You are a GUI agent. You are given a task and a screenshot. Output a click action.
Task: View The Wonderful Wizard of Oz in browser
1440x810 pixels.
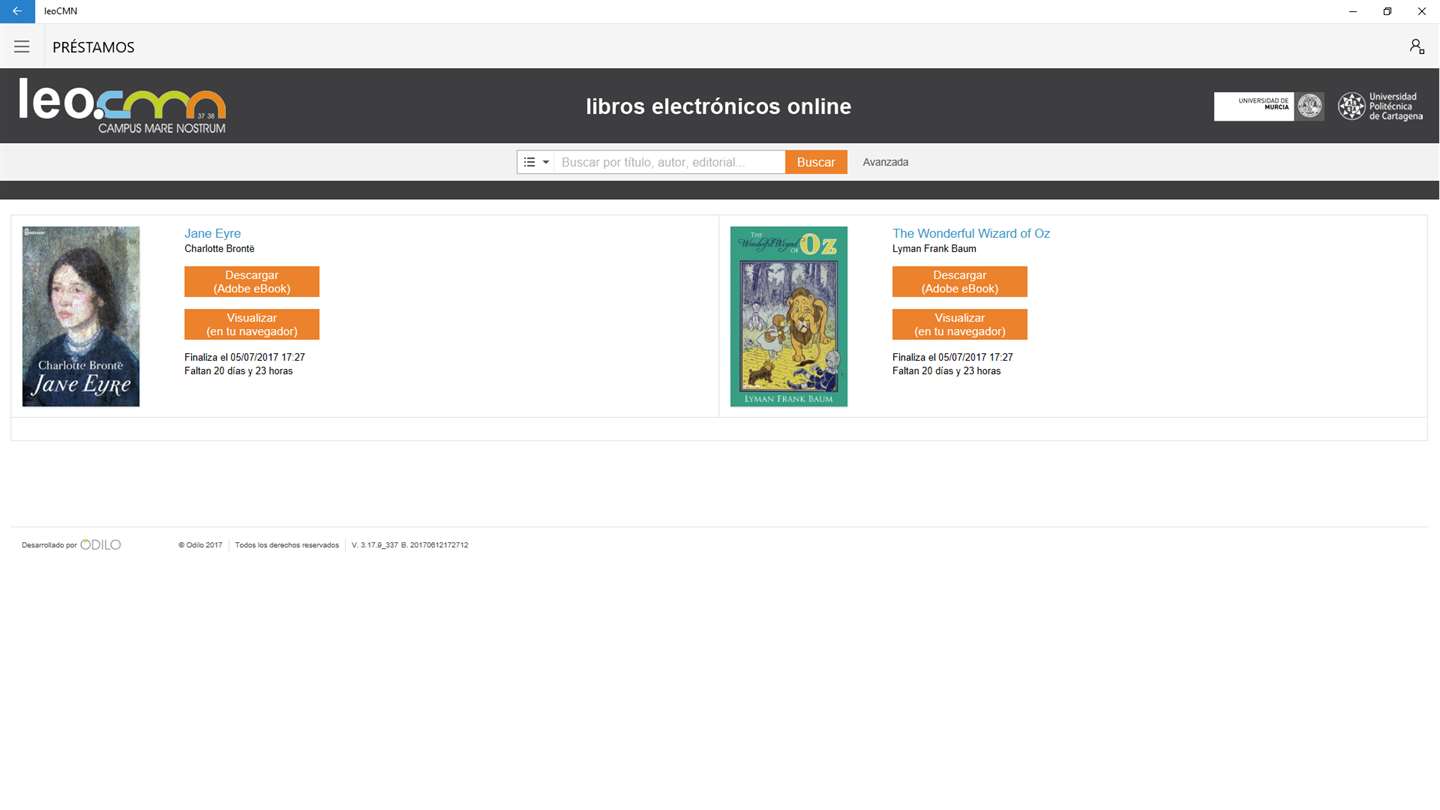[x=960, y=325]
